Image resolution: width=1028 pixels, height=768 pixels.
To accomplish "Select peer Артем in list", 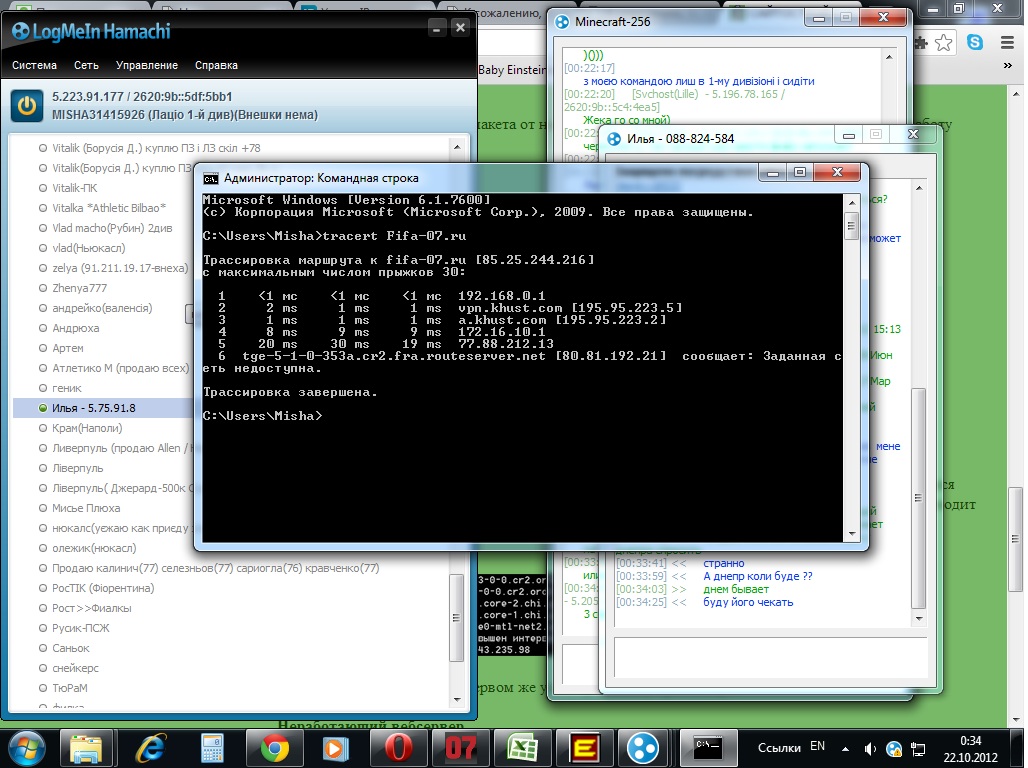I will point(68,348).
